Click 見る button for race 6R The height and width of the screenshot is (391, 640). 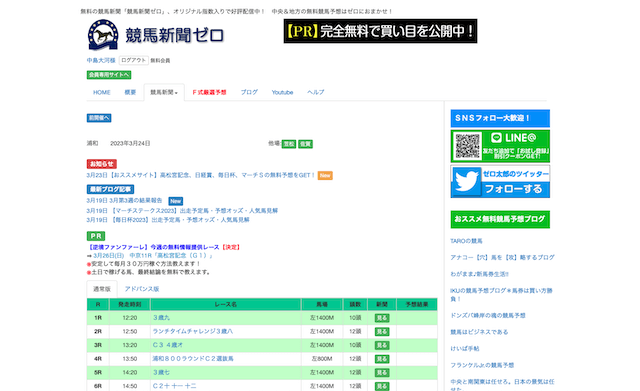click(382, 386)
